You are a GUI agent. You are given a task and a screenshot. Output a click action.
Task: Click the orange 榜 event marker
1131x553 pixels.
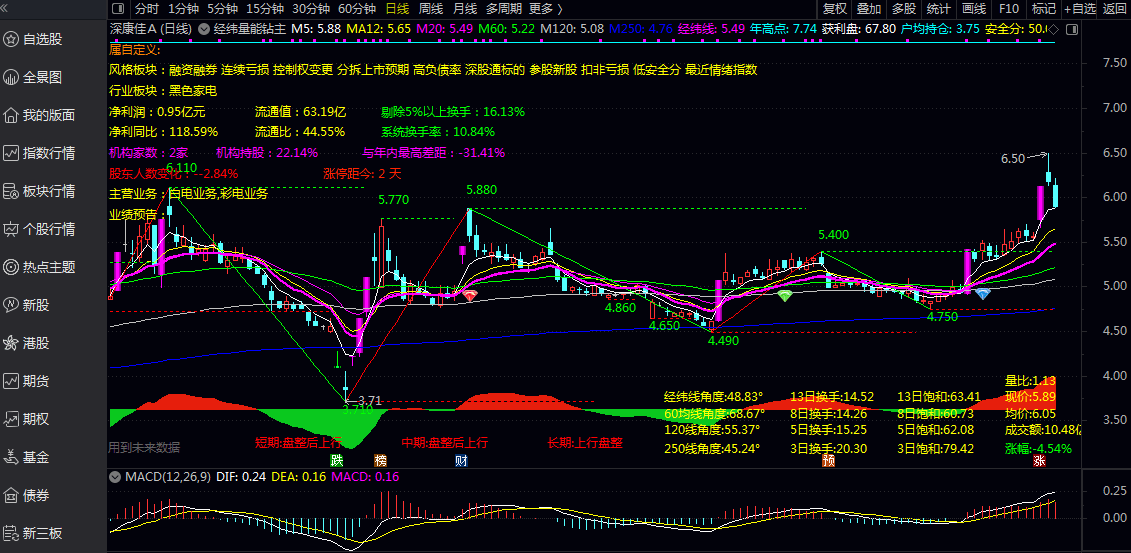click(380, 460)
